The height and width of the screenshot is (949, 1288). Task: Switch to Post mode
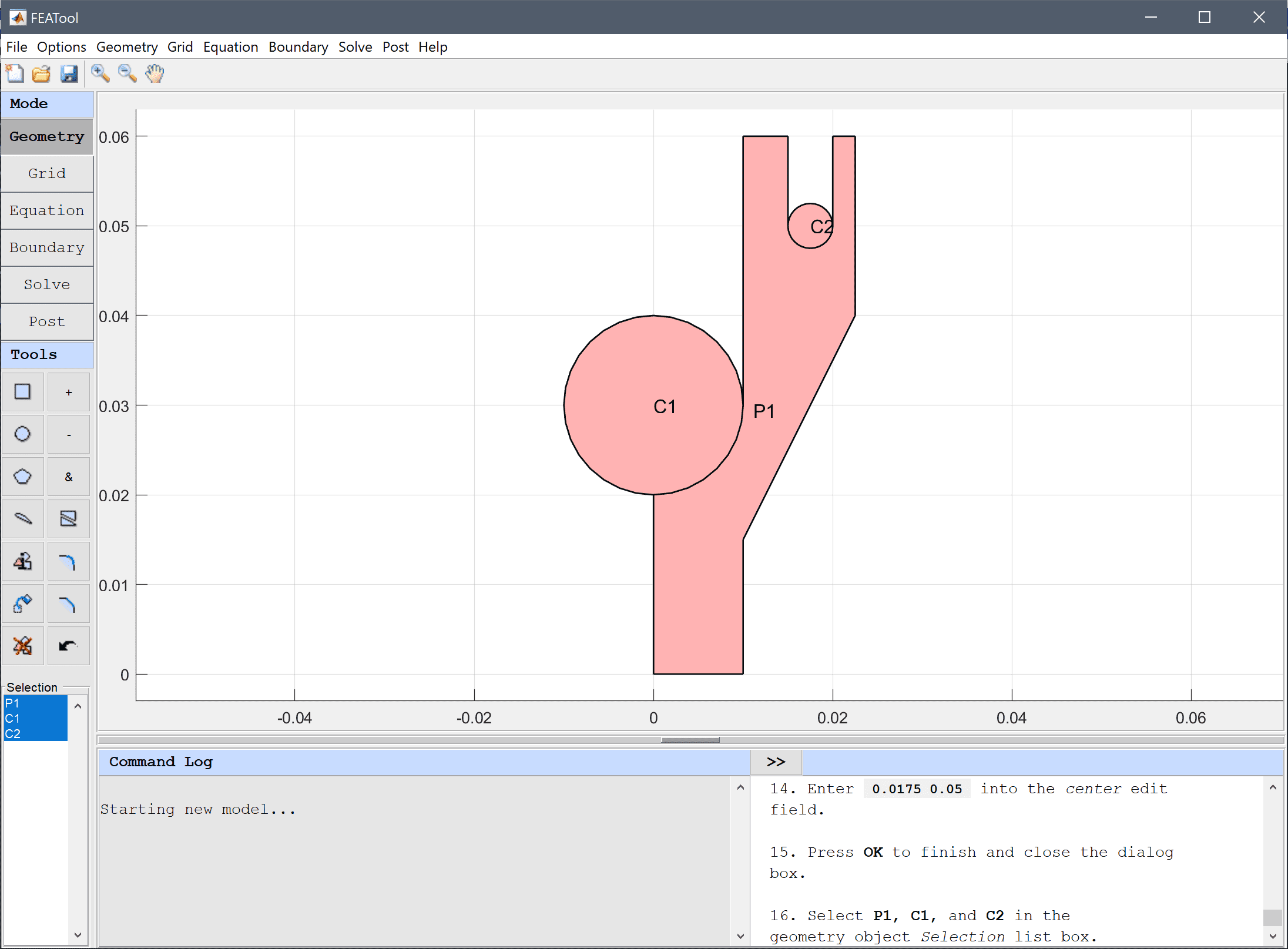point(47,321)
